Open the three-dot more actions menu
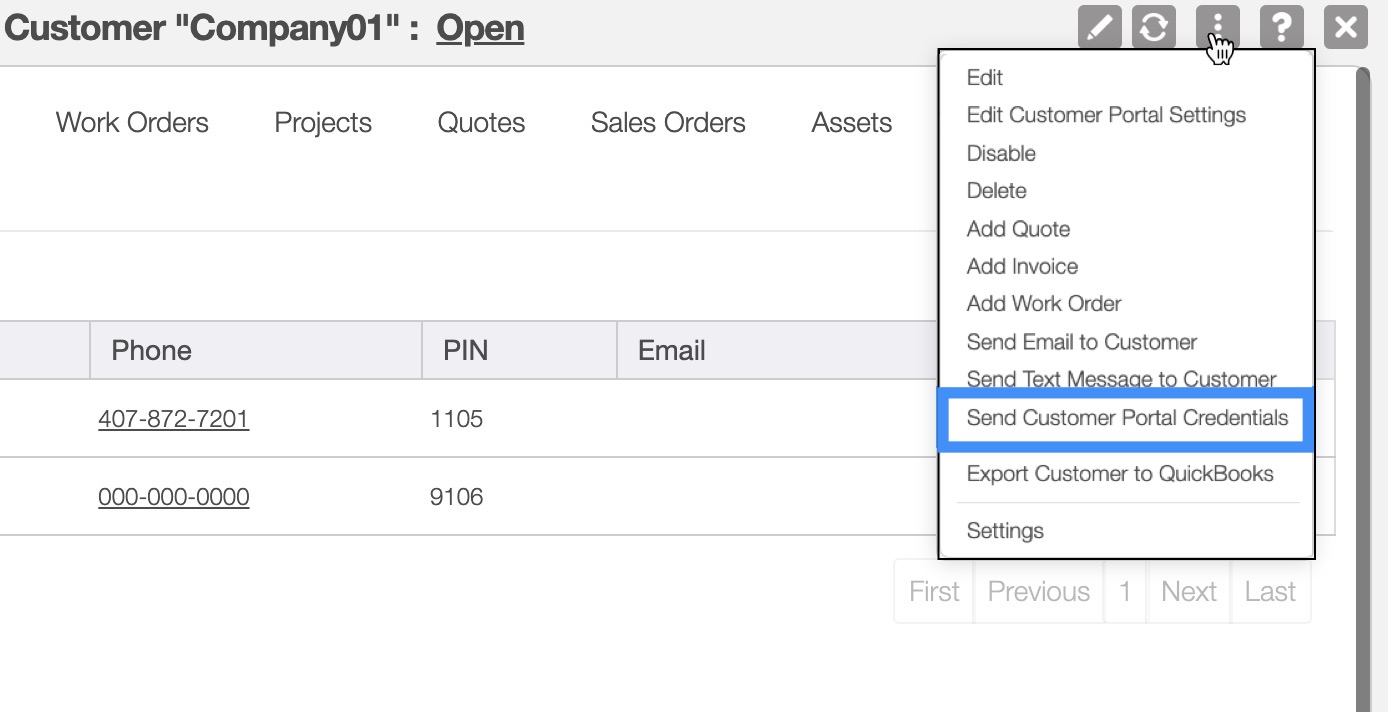 tap(1217, 27)
